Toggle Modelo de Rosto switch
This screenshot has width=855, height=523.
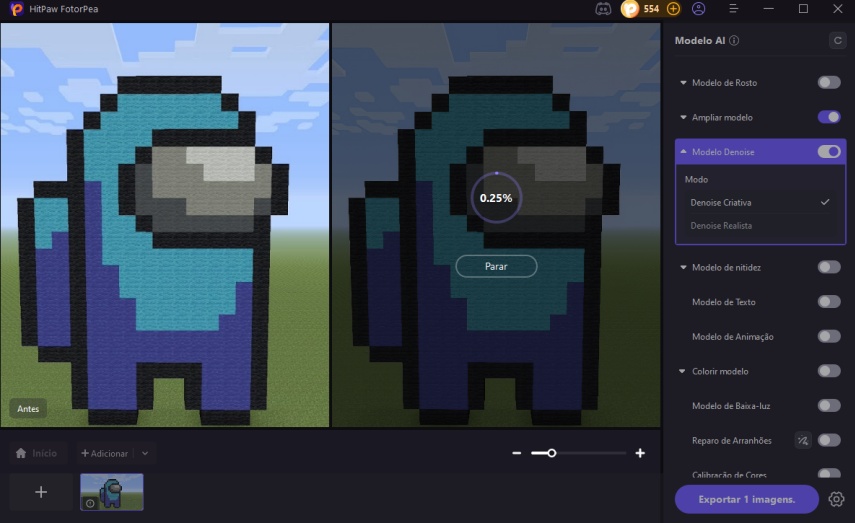click(x=829, y=82)
